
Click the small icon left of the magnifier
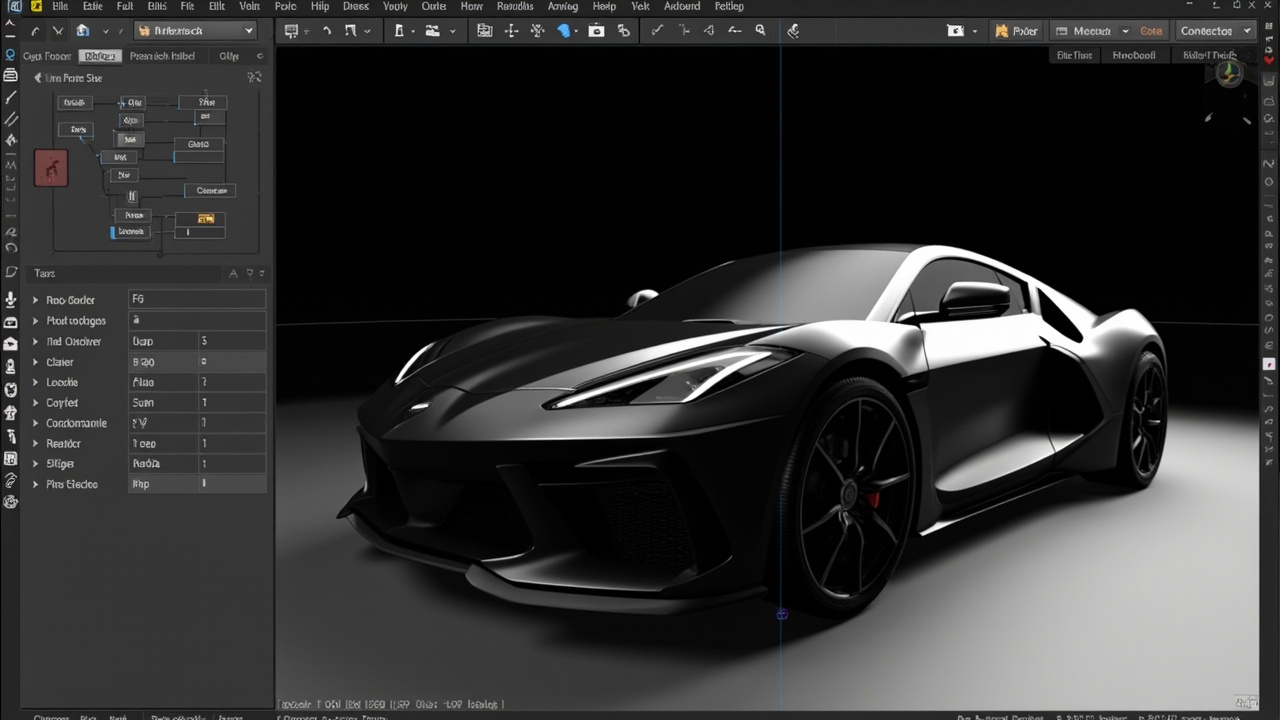click(x=735, y=31)
